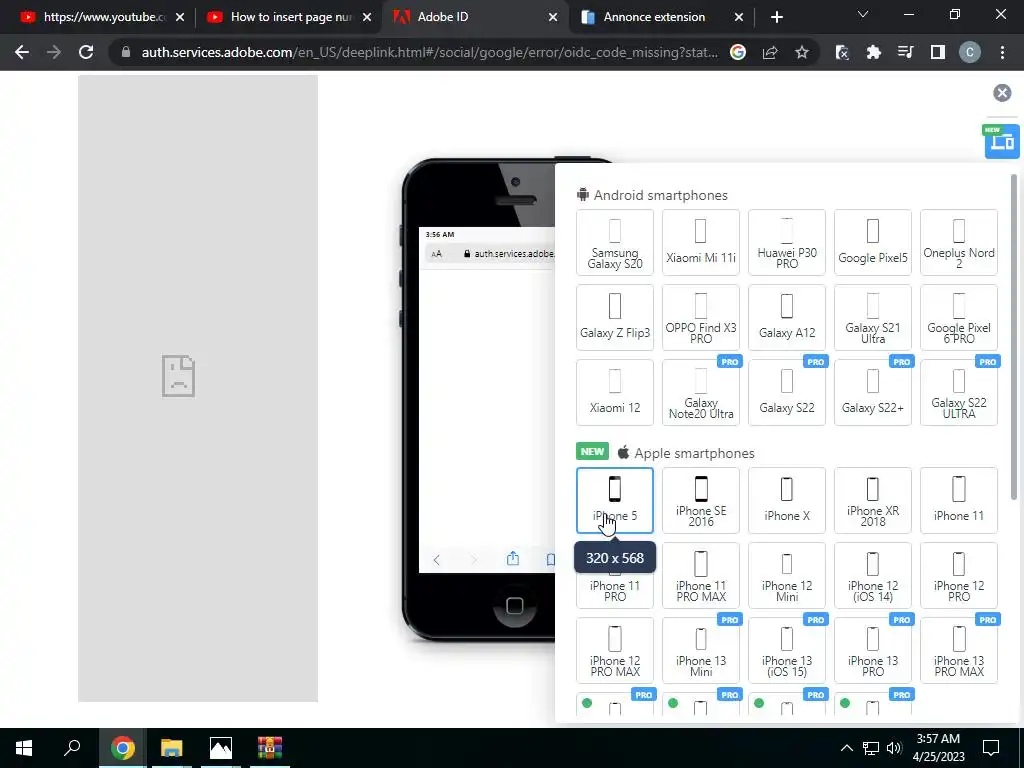Tap the AA reader button in simulated Safari
The width and height of the screenshot is (1024, 768).
(x=436, y=253)
